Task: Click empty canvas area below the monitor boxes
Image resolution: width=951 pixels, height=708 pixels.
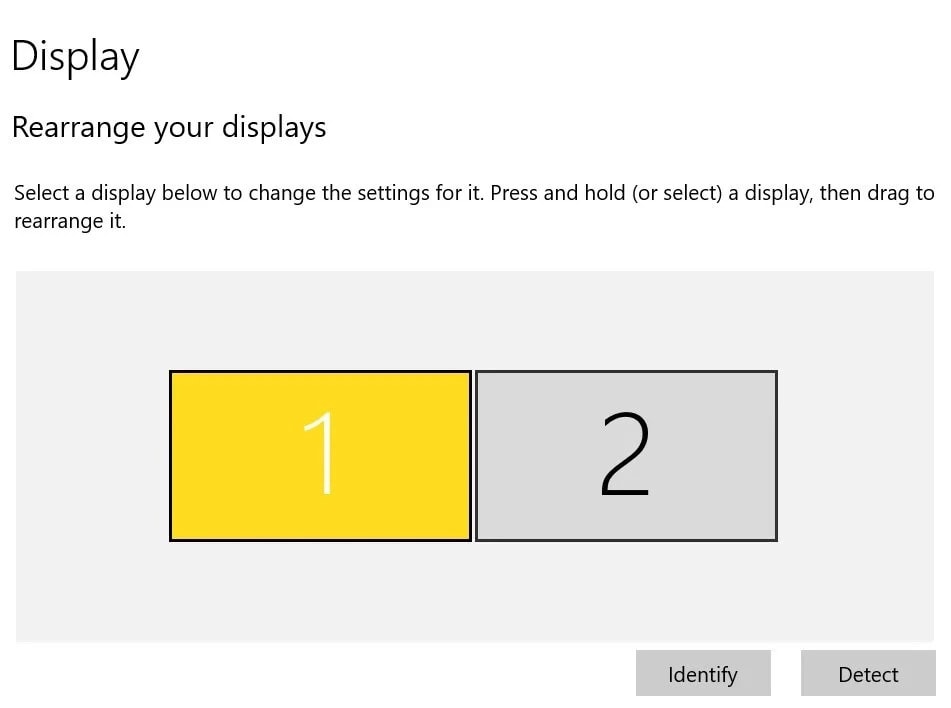Action: pyautogui.click(x=474, y=592)
